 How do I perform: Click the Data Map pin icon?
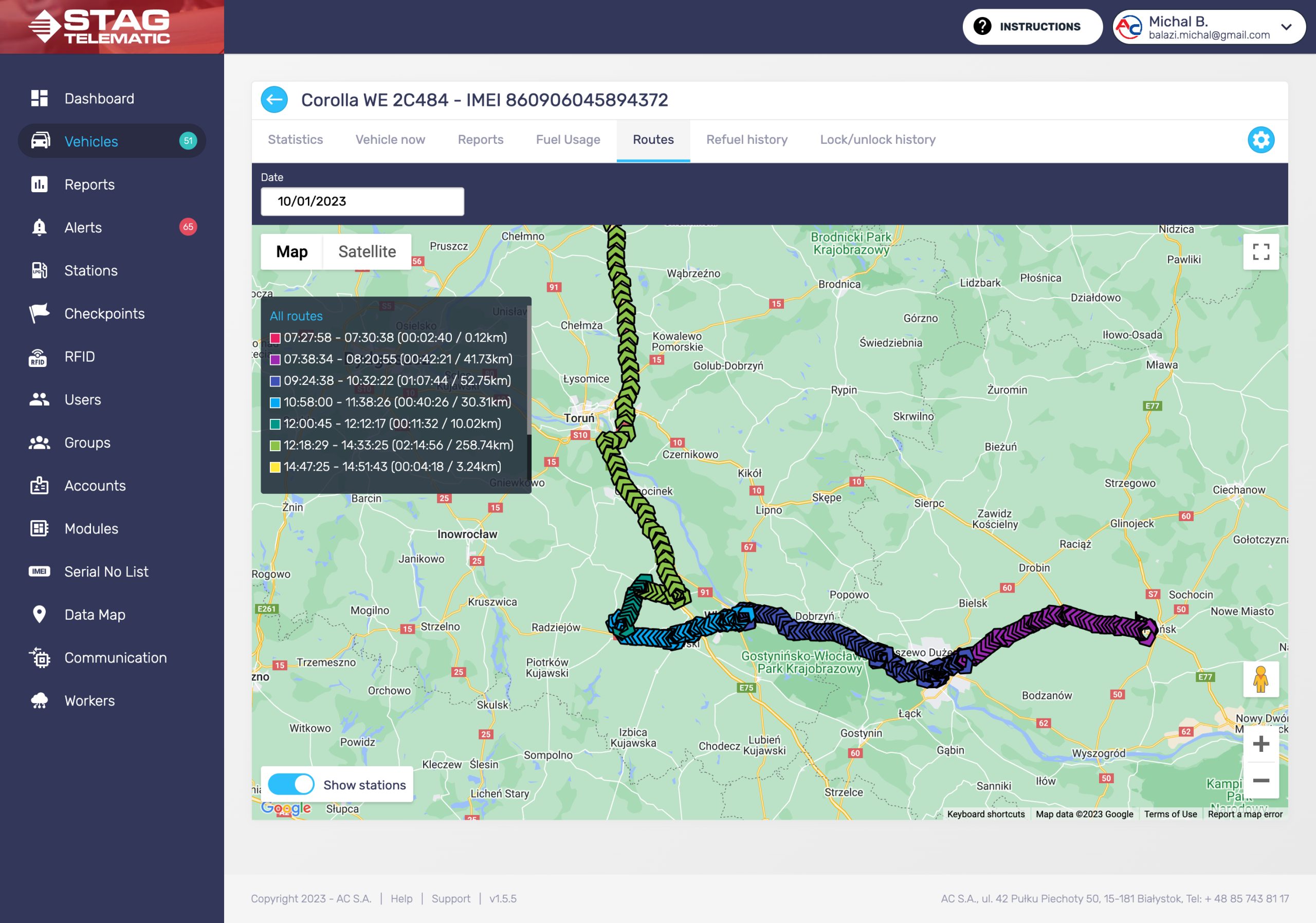click(x=39, y=614)
